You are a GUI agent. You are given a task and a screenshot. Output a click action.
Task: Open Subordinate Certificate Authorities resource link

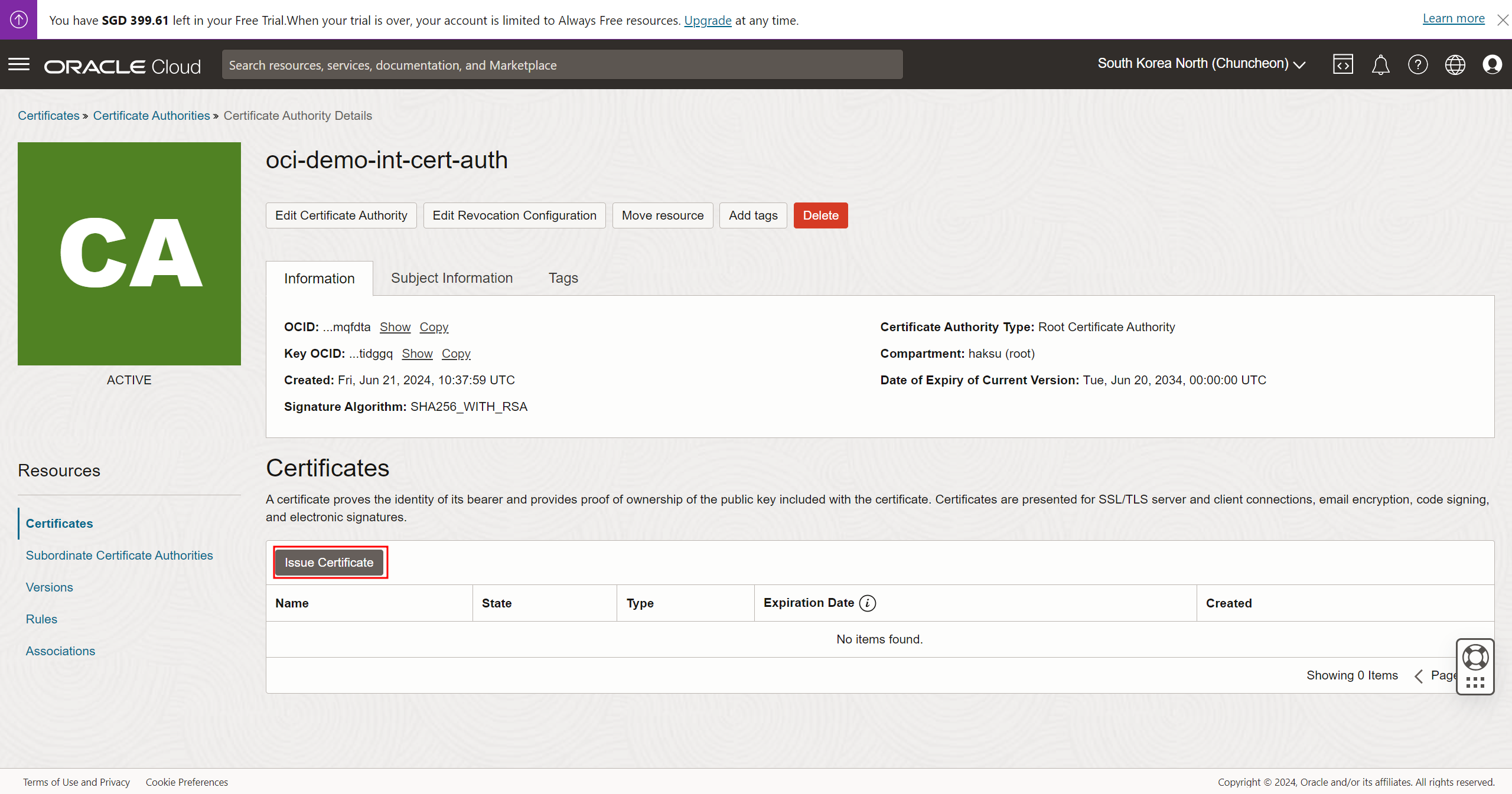click(x=119, y=556)
